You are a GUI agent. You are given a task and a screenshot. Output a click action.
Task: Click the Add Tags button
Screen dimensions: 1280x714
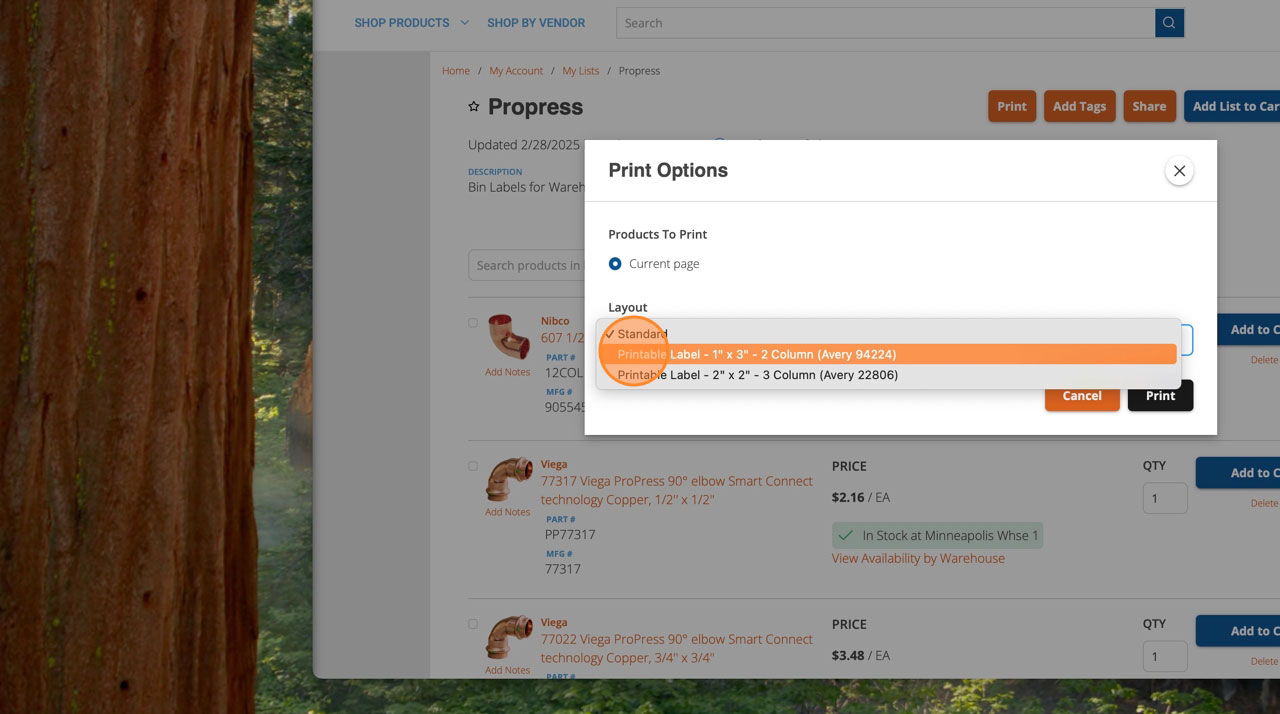tap(1079, 106)
